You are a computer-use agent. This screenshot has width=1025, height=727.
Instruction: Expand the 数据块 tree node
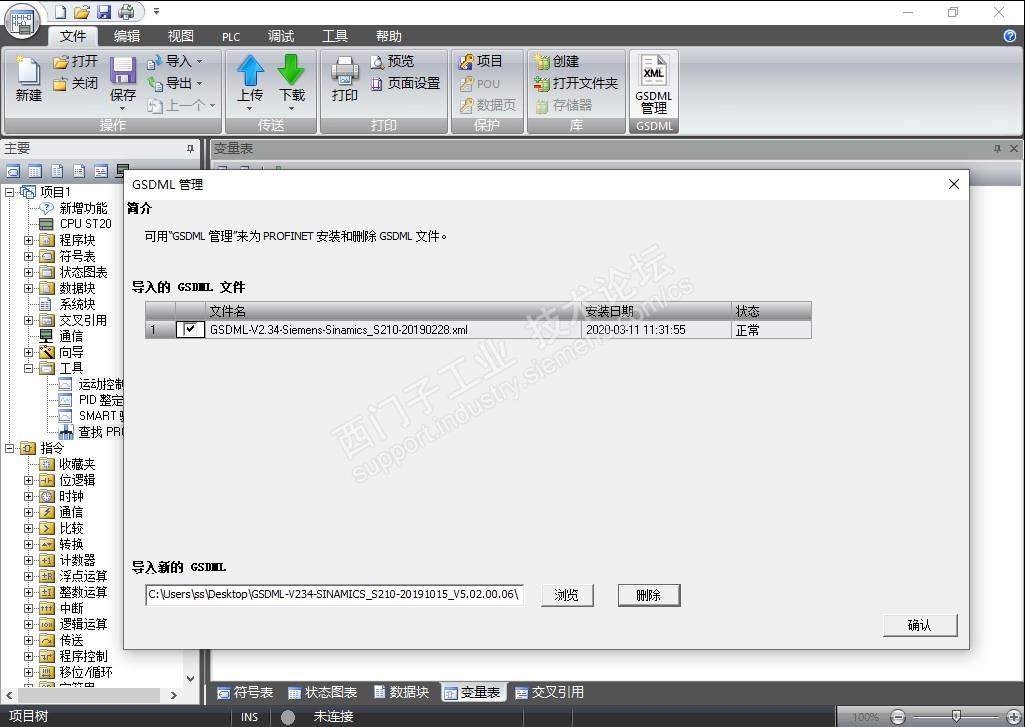28,288
